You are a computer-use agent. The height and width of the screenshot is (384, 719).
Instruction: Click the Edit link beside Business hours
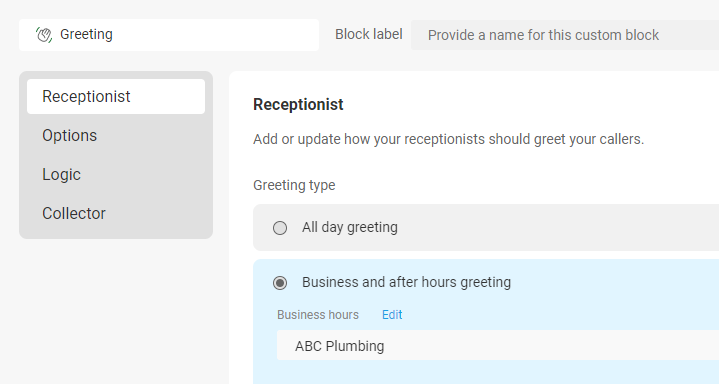pyautogui.click(x=392, y=315)
